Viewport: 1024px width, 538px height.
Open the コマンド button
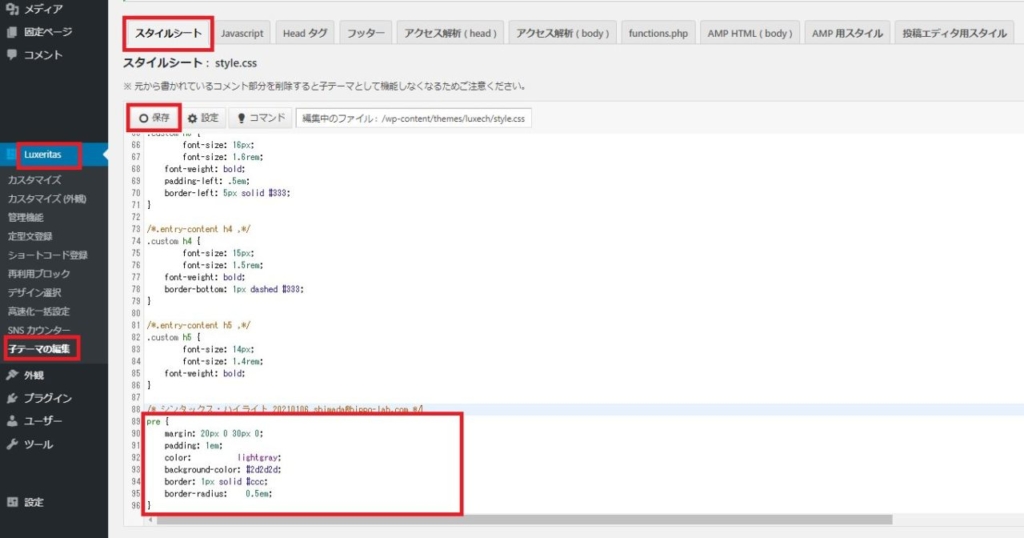pos(261,118)
